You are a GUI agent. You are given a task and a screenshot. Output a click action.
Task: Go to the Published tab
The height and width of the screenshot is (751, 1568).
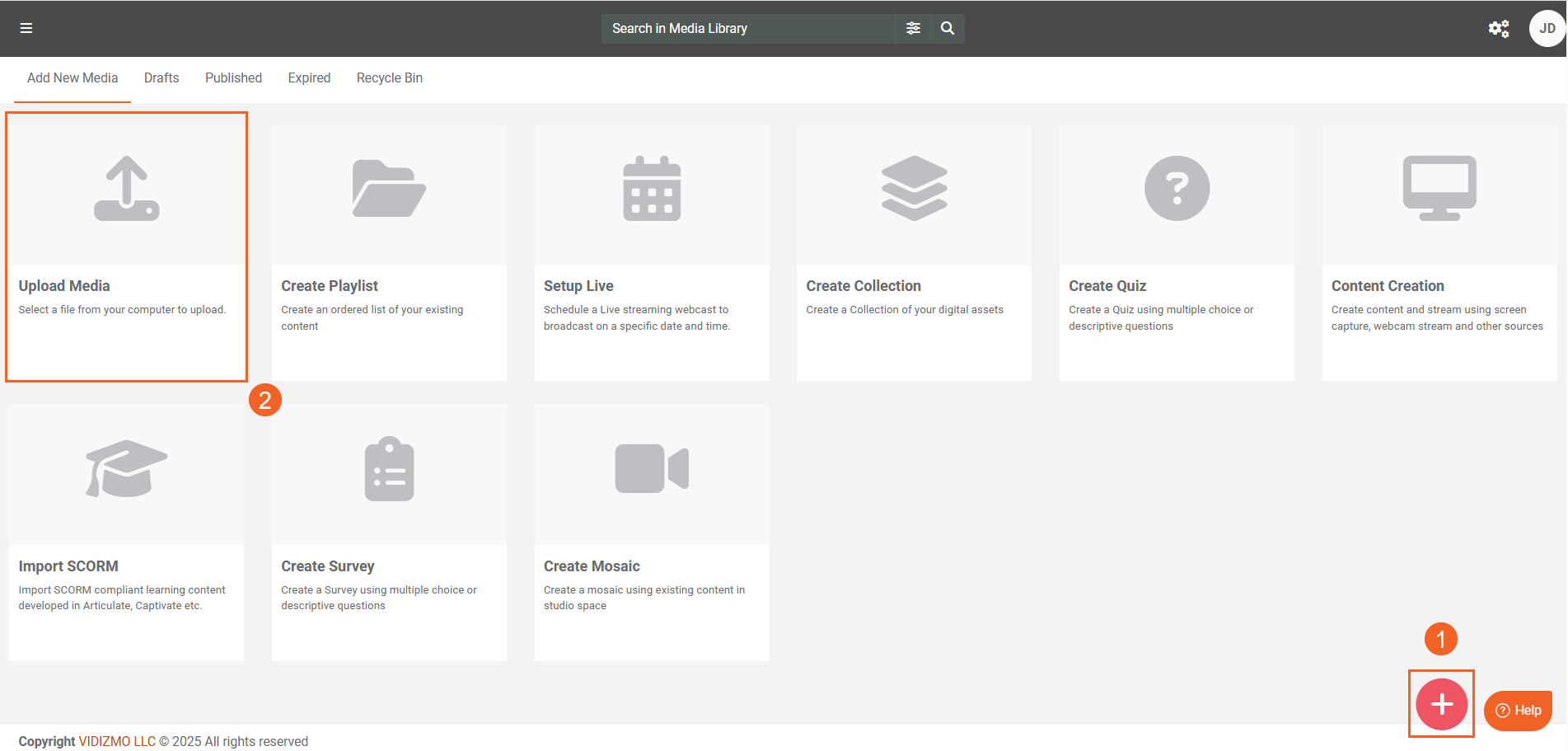(233, 78)
